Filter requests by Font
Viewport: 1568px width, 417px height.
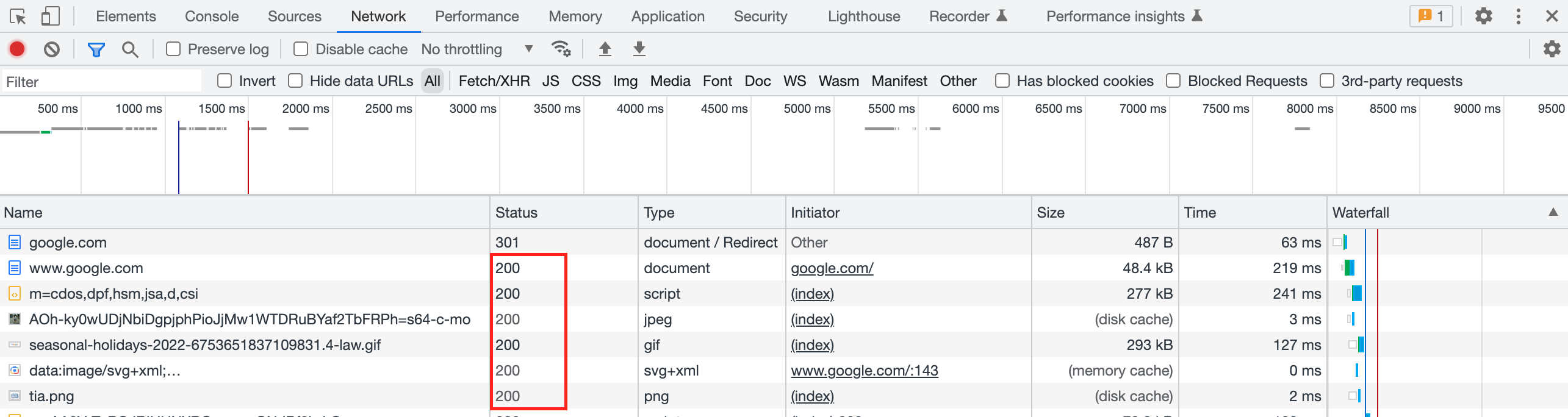[717, 81]
